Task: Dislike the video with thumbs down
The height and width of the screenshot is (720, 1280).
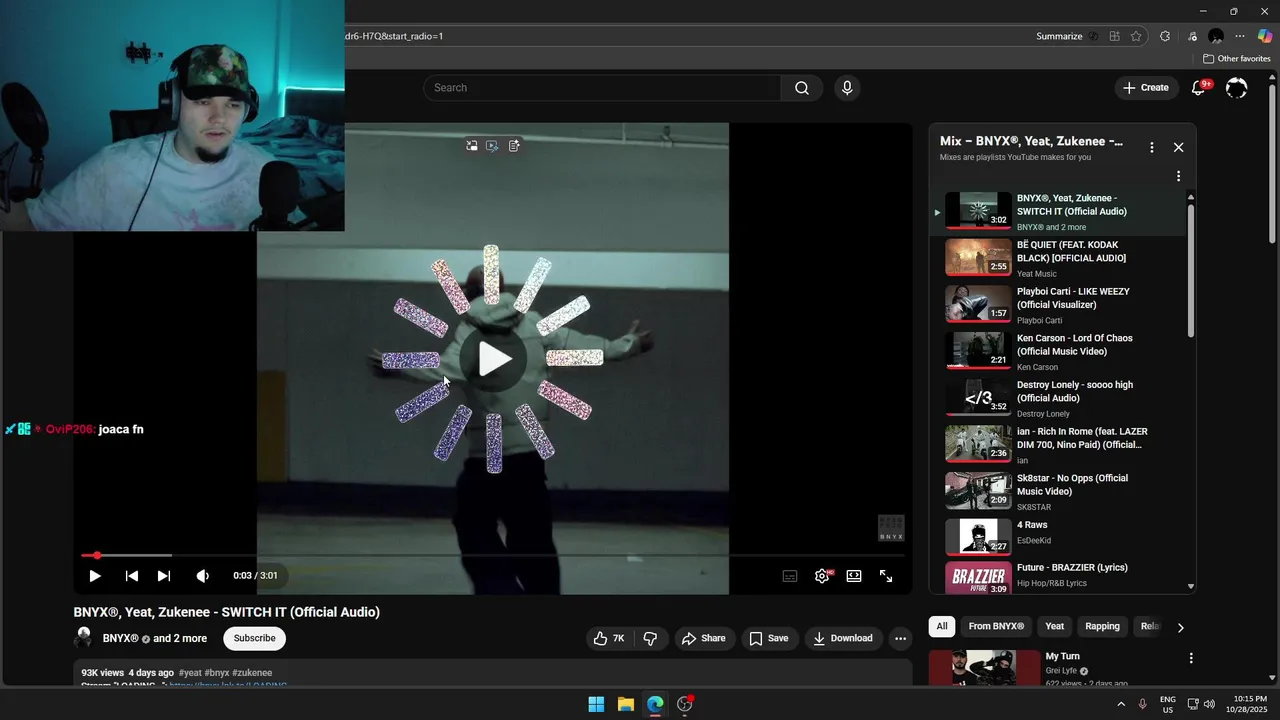Action: click(x=650, y=638)
